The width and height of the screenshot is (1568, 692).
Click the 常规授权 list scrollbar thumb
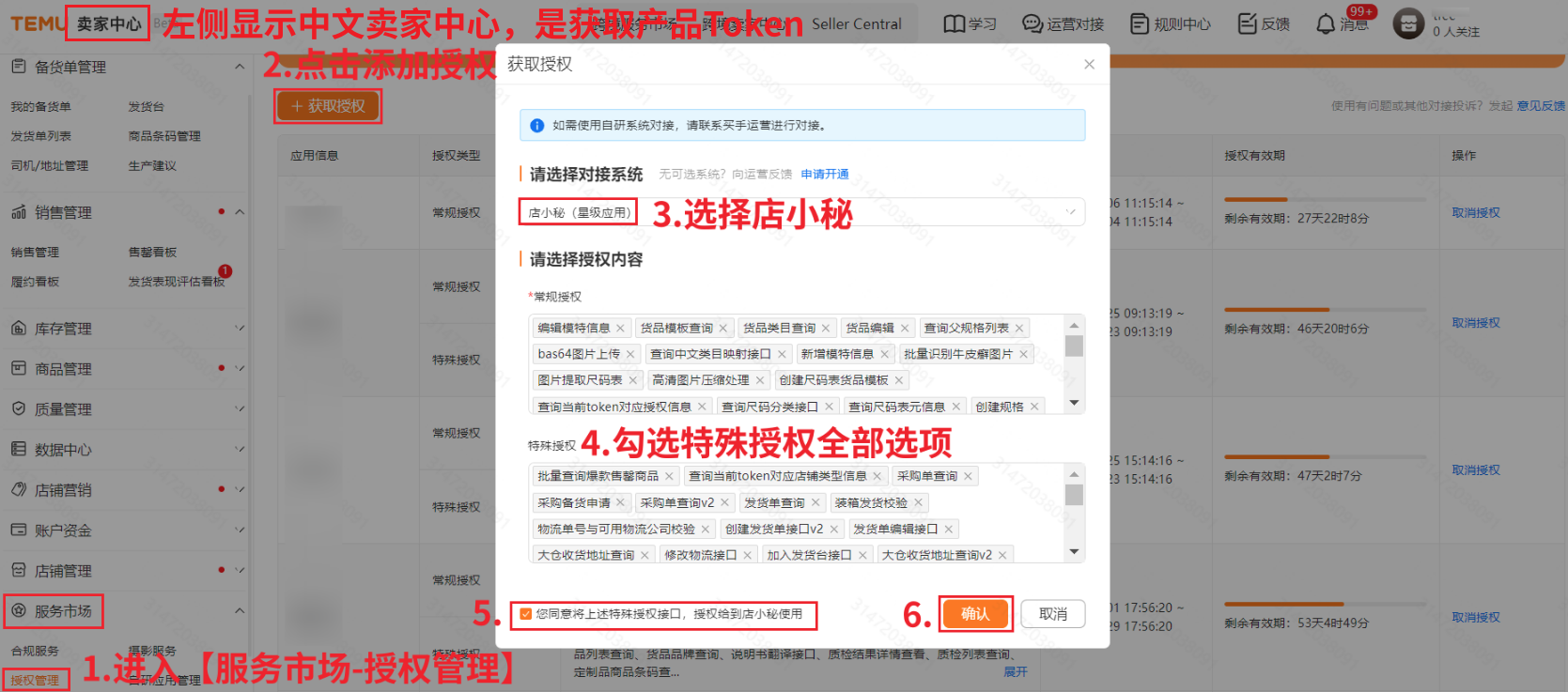coord(1075,346)
